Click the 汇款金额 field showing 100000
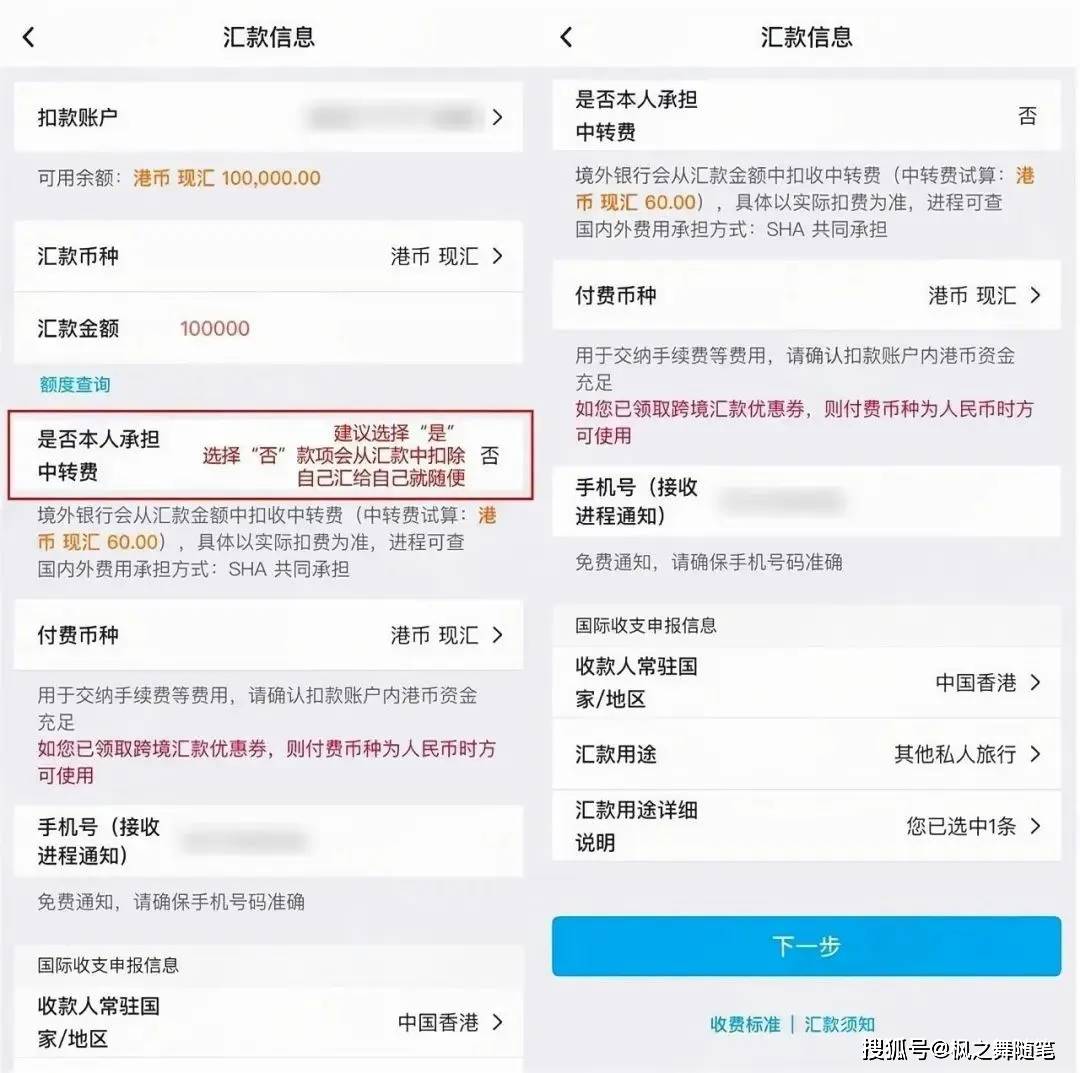Viewport: 1080px width, 1073px height. click(x=268, y=329)
